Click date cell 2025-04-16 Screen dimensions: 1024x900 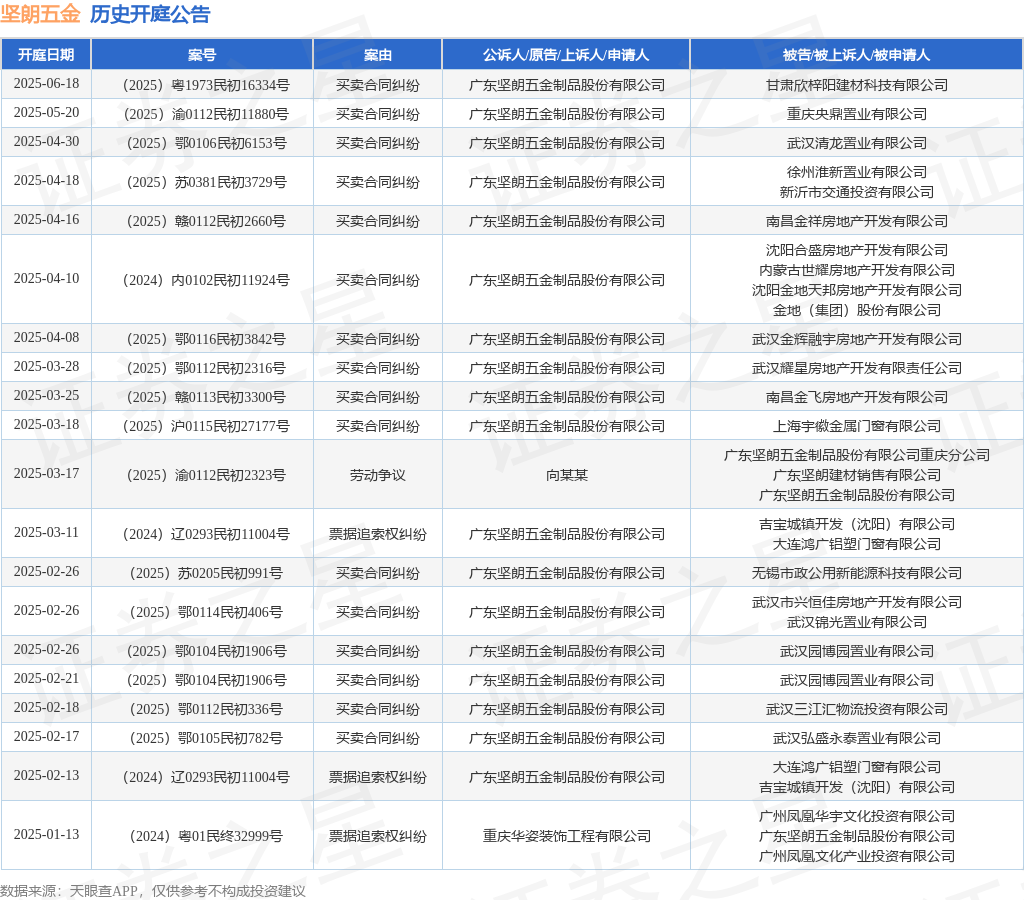coord(46,219)
